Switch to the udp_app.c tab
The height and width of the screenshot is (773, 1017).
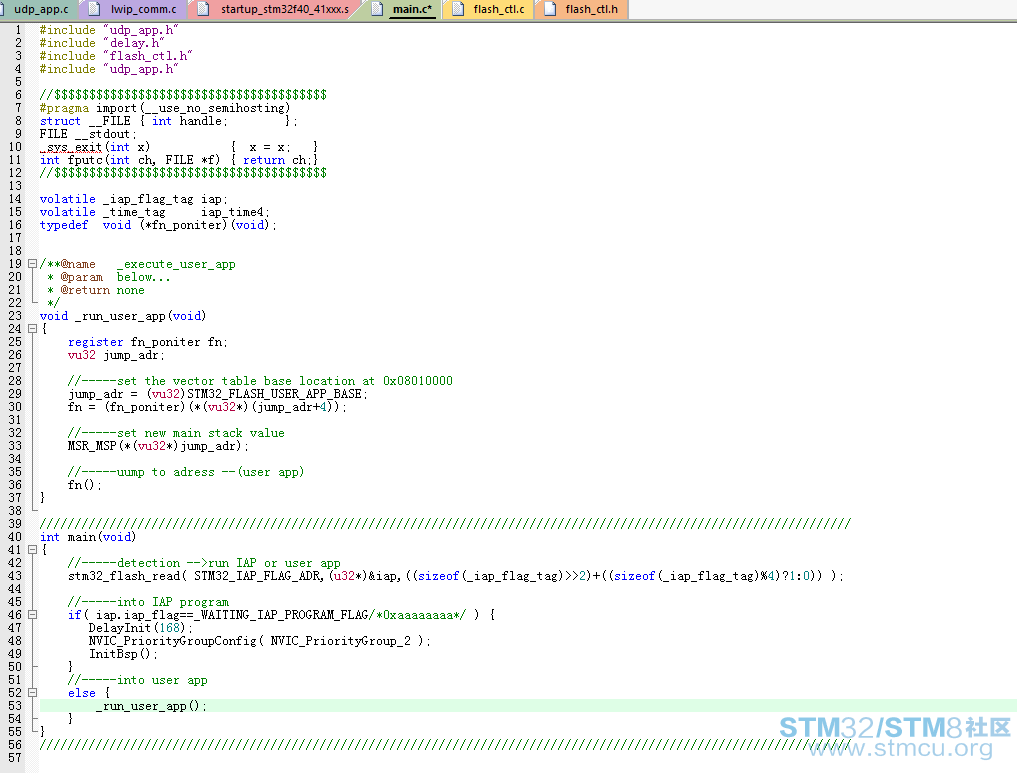coord(39,9)
